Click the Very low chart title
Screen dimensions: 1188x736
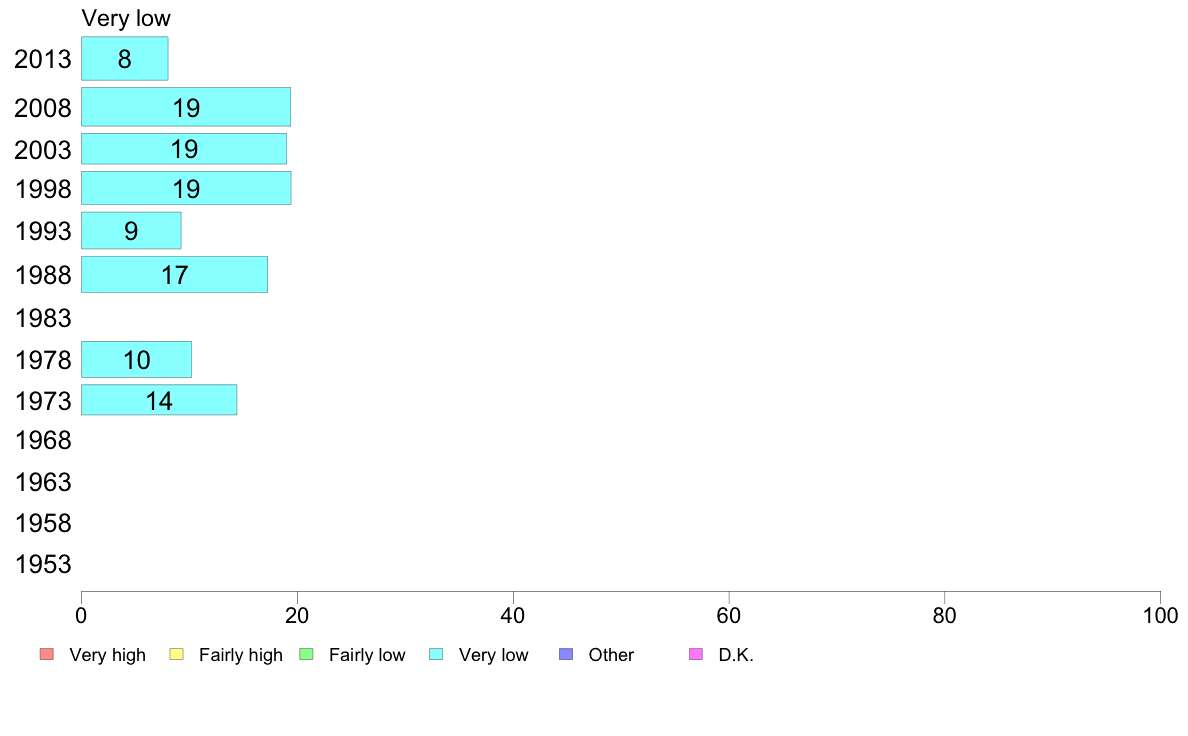(x=126, y=18)
